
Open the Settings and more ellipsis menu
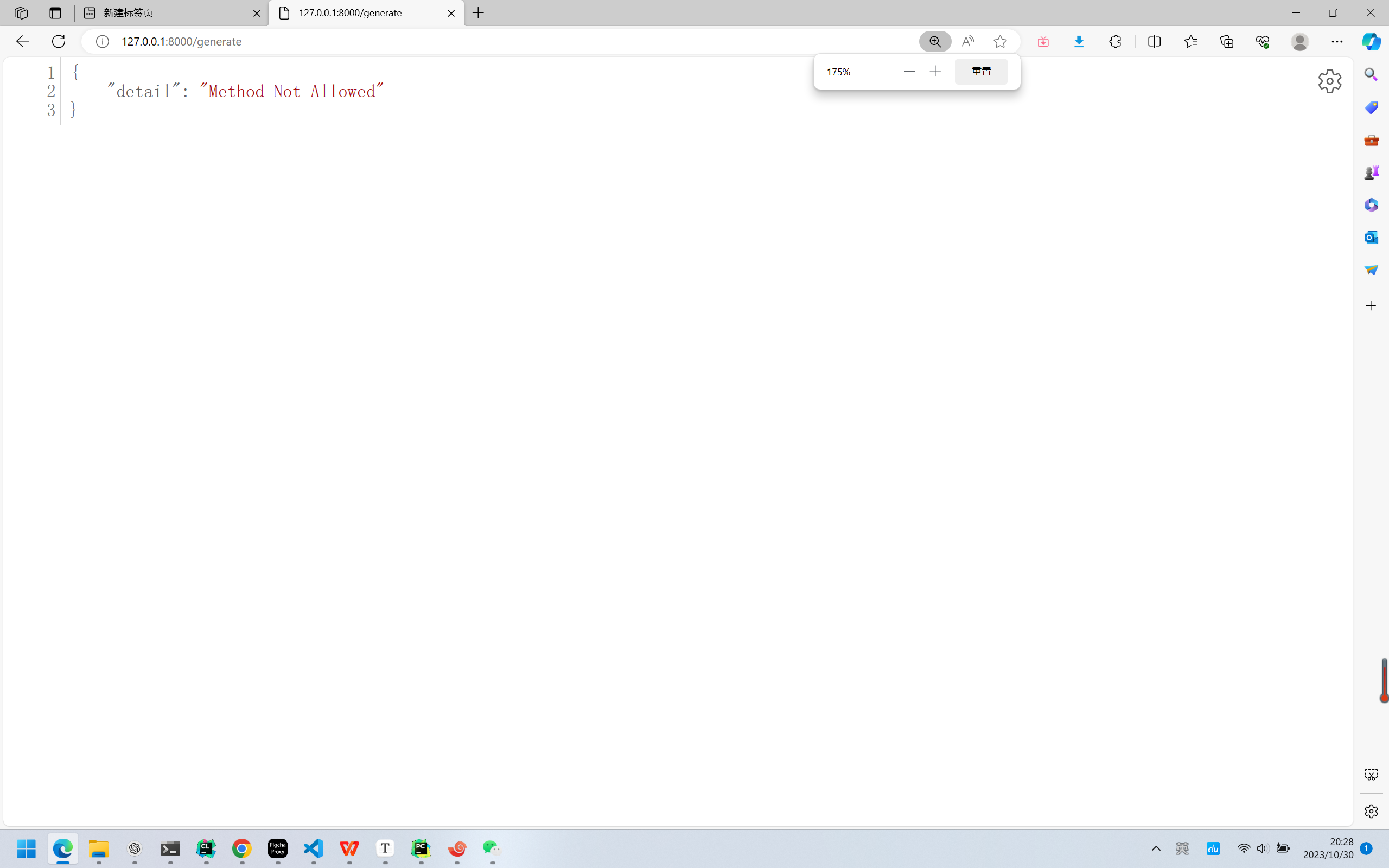pyautogui.click(x=1337, y=41)
